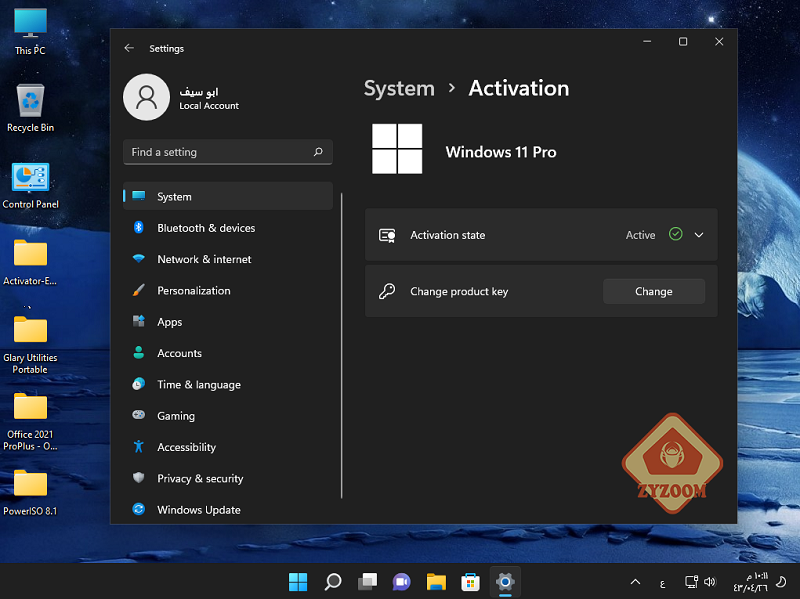This screenshot has height=599, width=800.
Task: Open Apps settings category
Action: pyautogui.click(x=228, y=321)
